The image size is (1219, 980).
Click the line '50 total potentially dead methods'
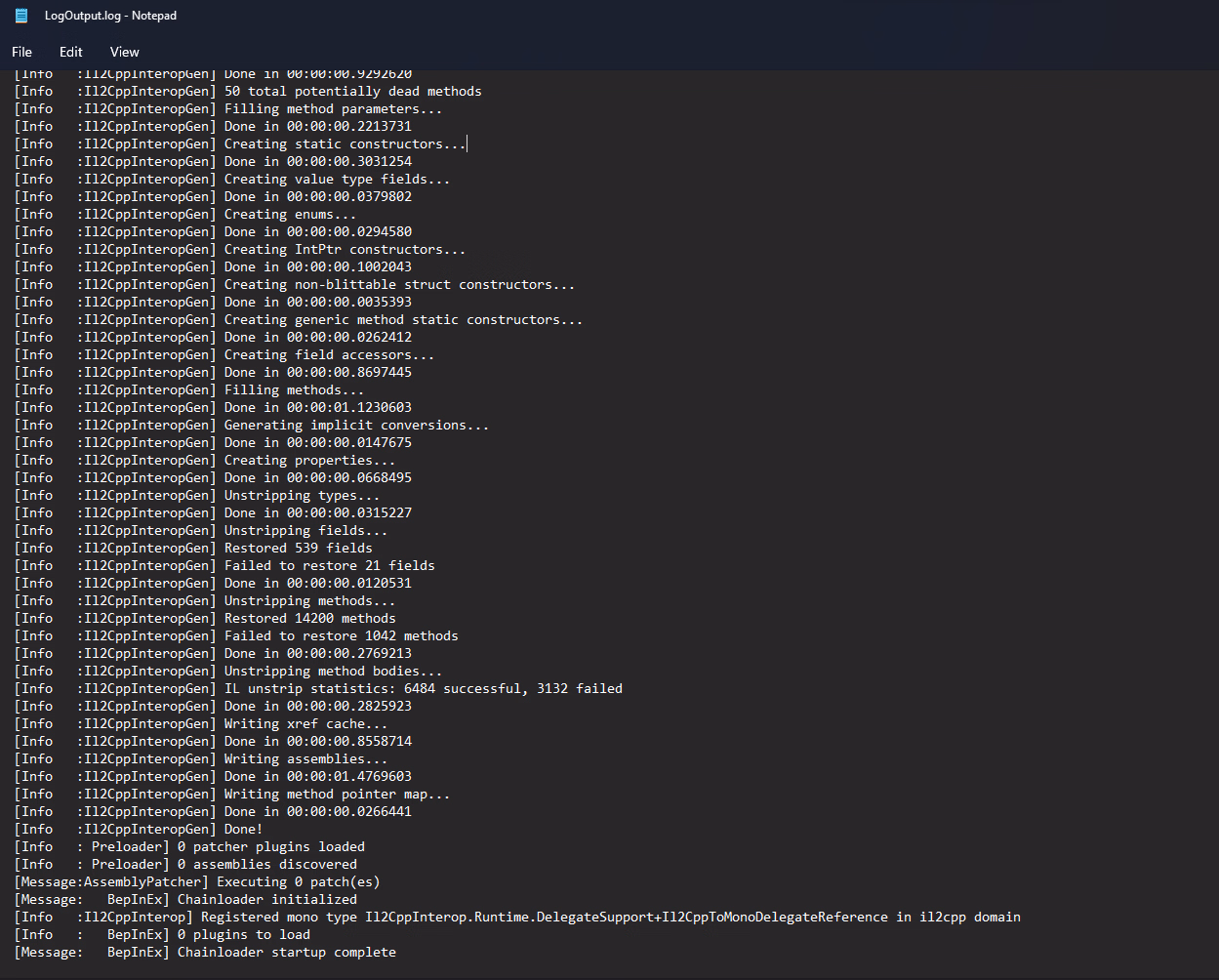pos(248,91)
